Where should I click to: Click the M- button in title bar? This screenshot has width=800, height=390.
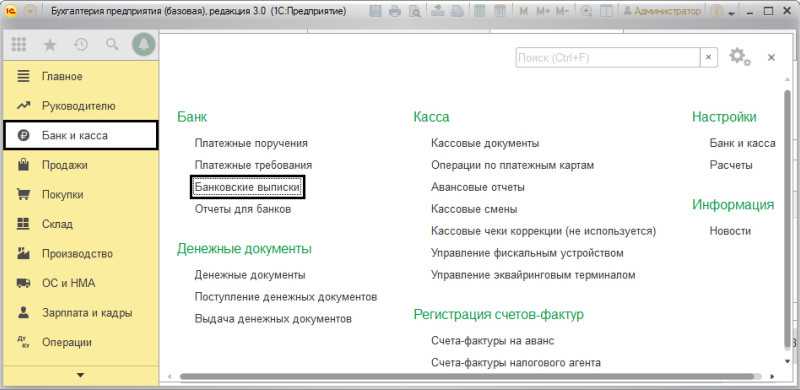[562, 11]
